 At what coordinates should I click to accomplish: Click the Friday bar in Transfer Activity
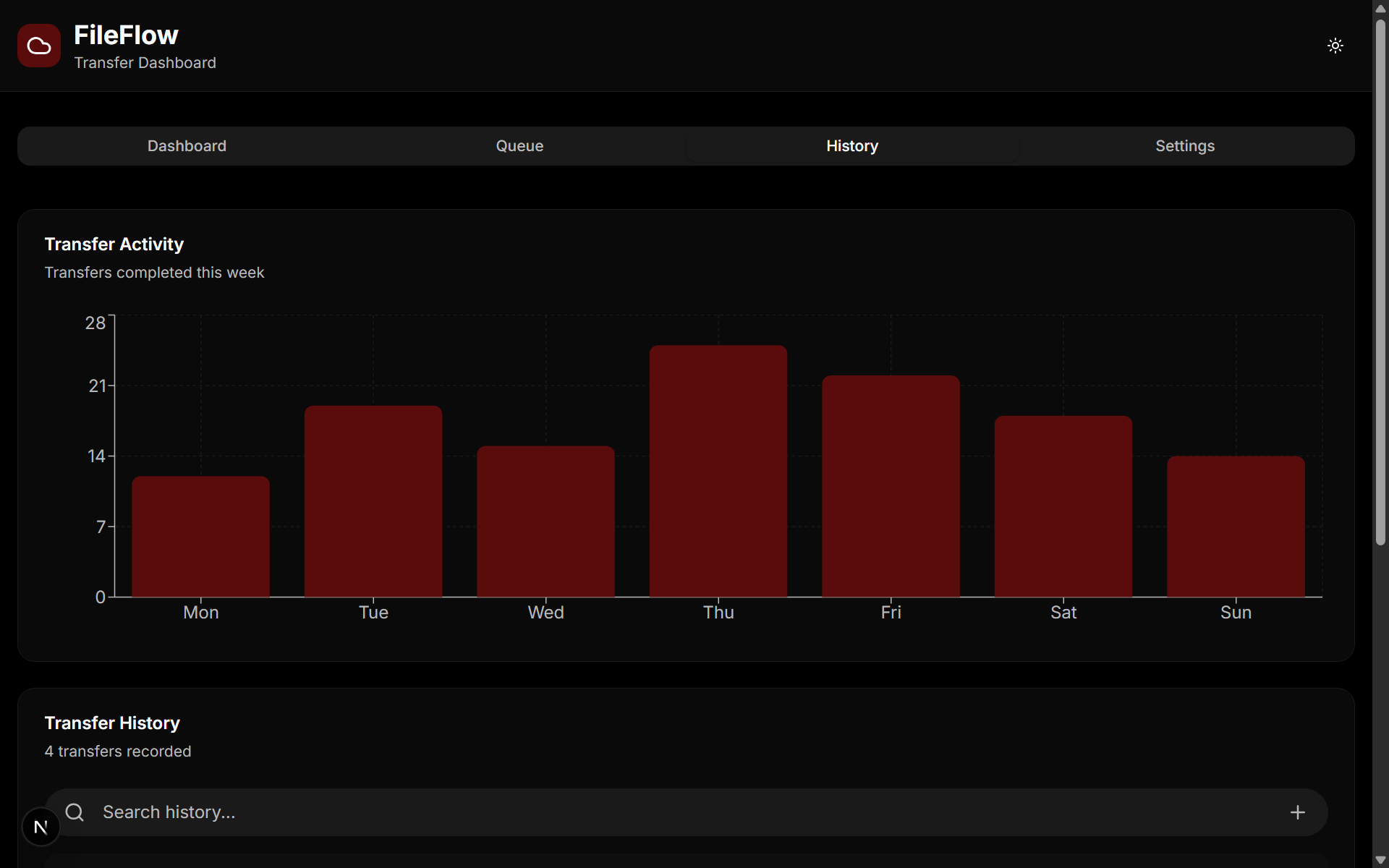(891, 486)
